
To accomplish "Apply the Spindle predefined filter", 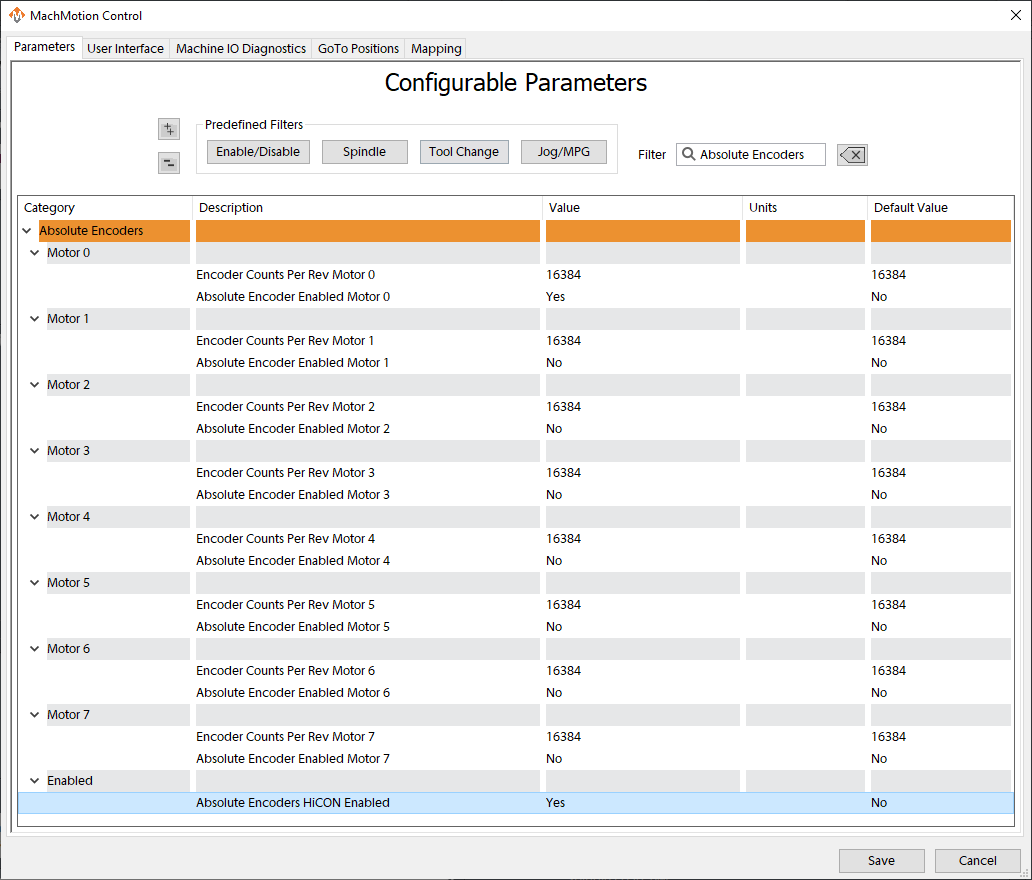I will [364, 151].
